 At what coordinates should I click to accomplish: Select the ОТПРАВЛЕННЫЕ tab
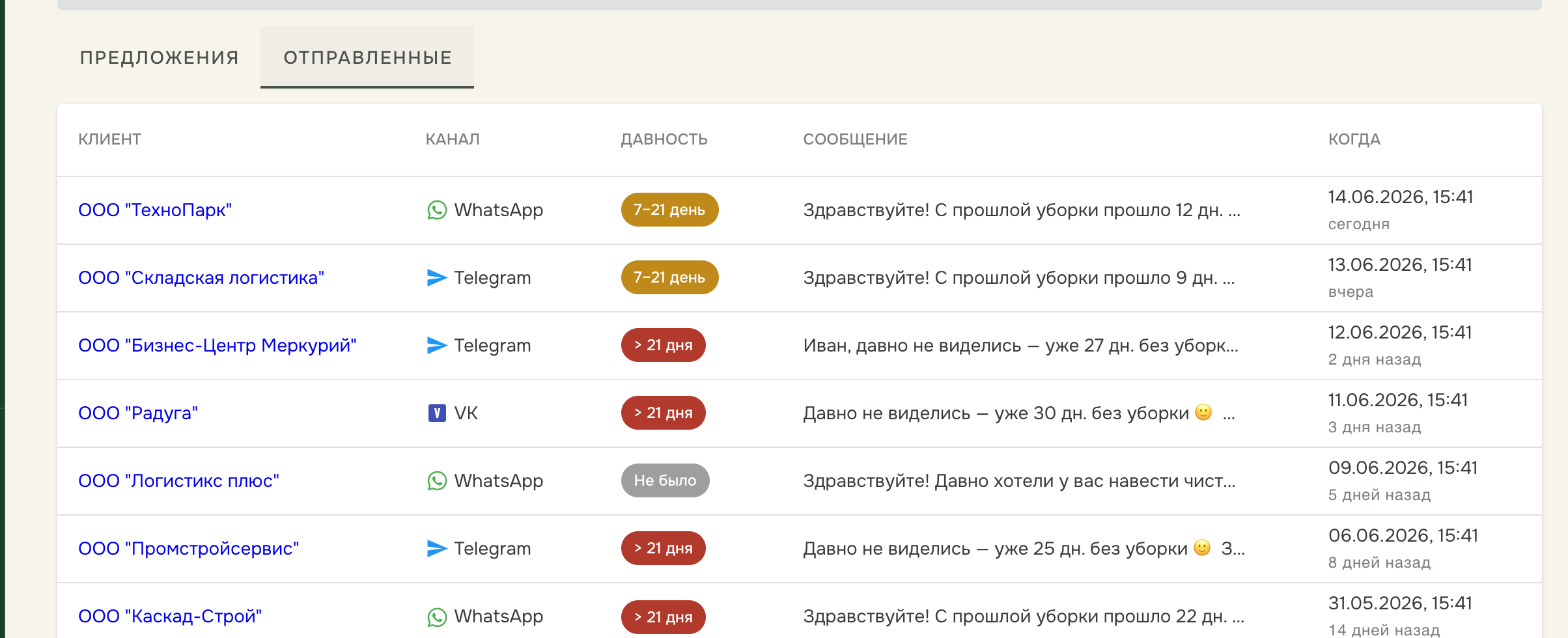click(x=367, y=57)
